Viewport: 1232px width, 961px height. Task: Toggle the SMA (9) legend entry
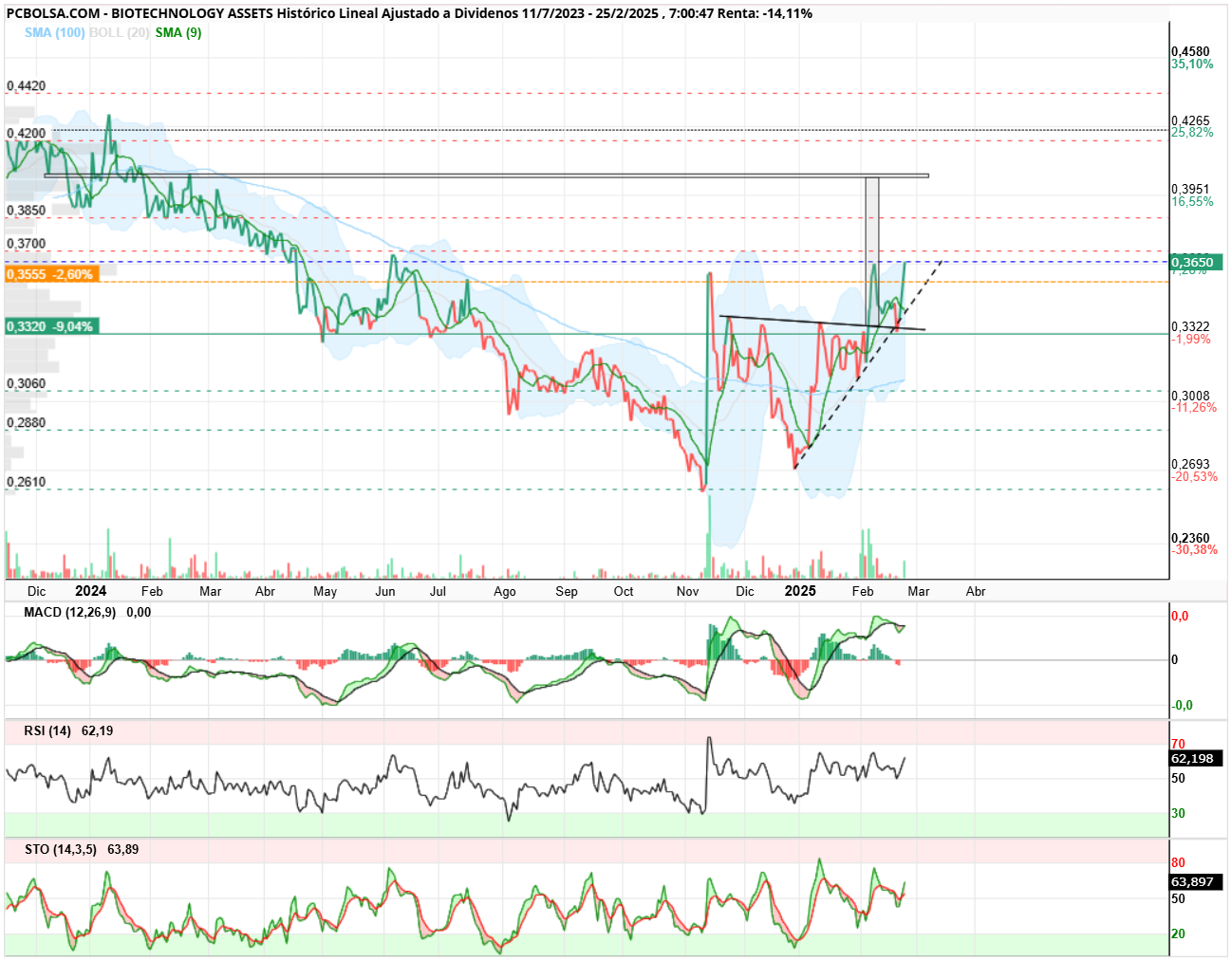pyautogui.click(x=178, y=32)
